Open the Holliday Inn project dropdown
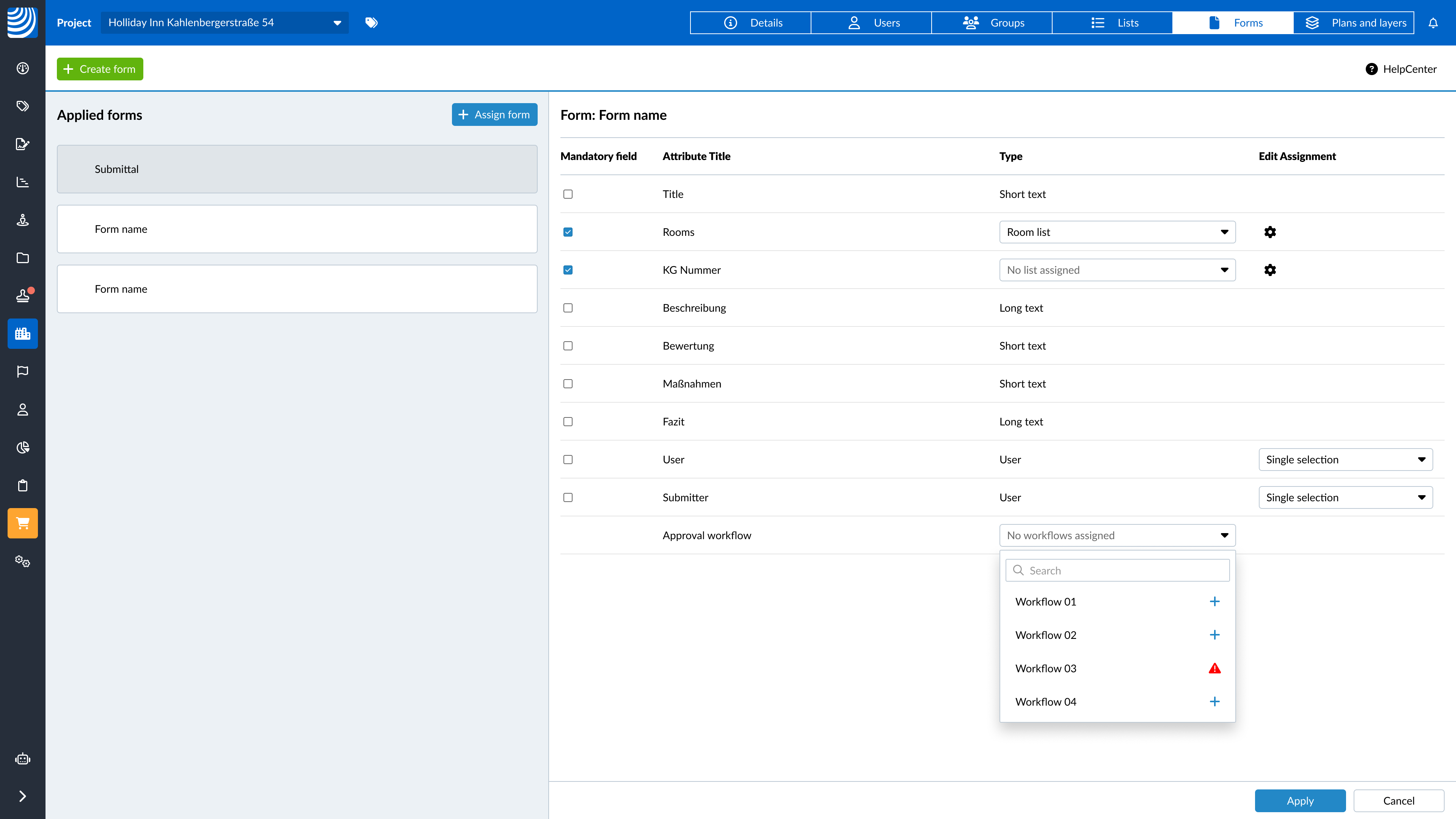 [x=224, y=23]
